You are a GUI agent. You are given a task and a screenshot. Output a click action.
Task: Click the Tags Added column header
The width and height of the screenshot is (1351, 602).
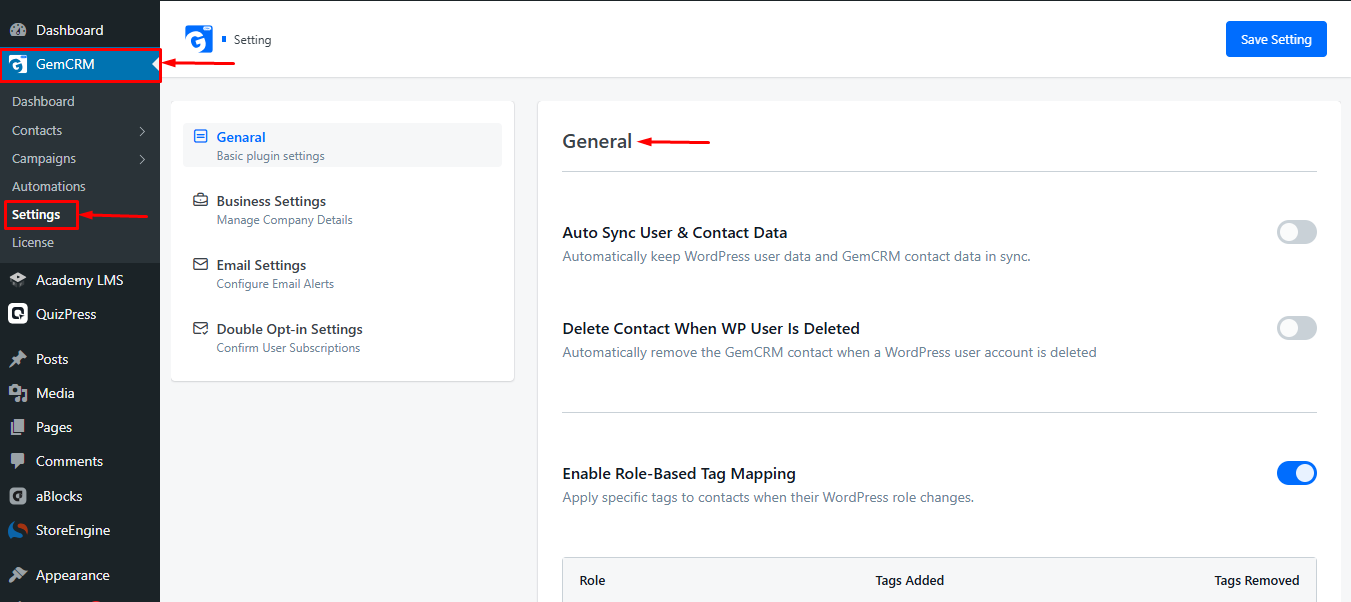(x=909, y=580)
